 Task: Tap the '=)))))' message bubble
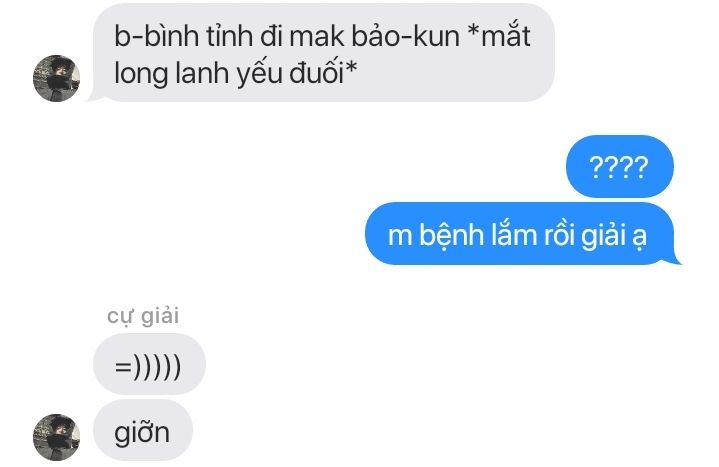click(149, 365)
